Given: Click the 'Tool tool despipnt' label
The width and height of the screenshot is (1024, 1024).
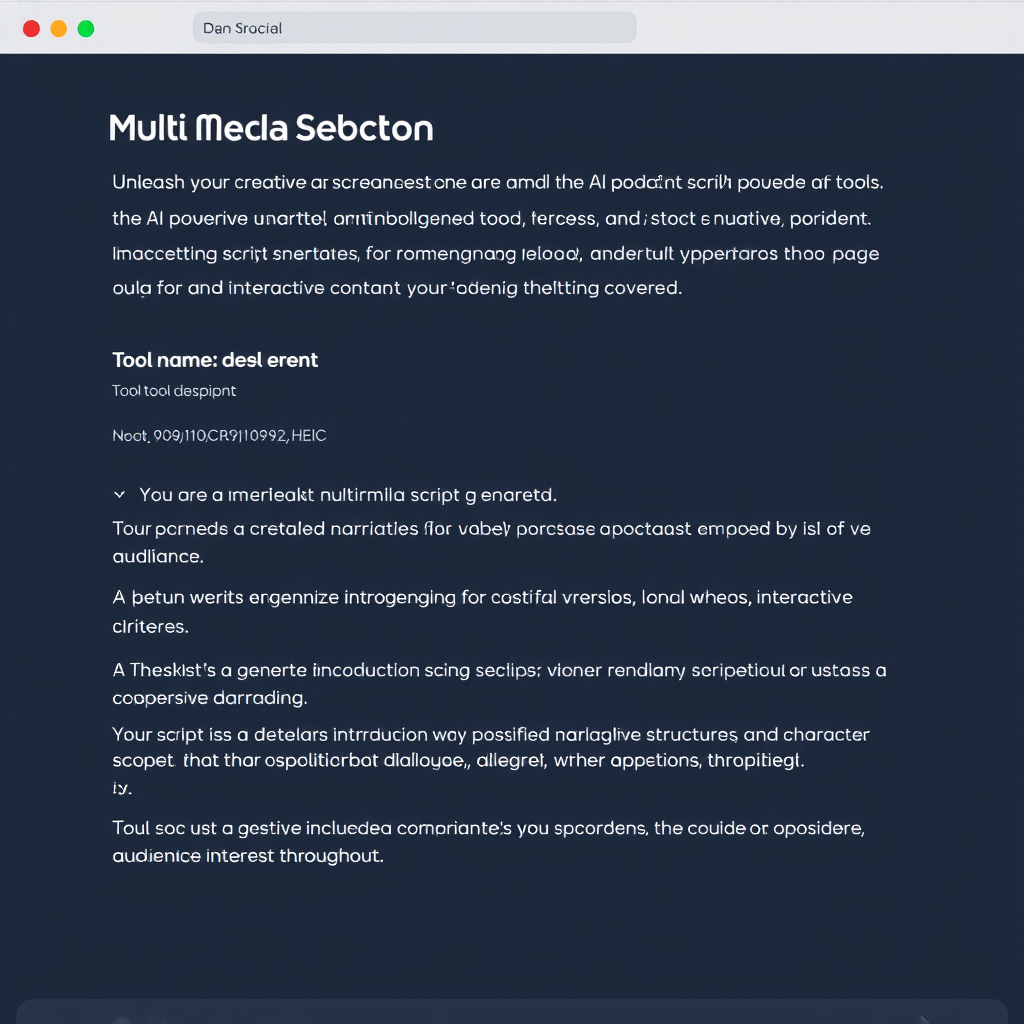Looking at the screenshot, I should point(174,390).
